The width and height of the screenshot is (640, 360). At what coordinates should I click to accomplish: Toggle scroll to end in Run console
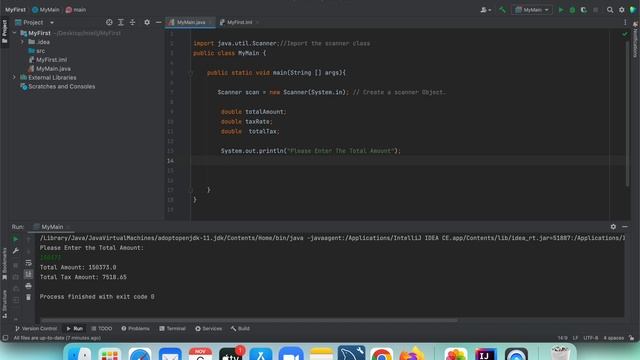tap(28, 274)
